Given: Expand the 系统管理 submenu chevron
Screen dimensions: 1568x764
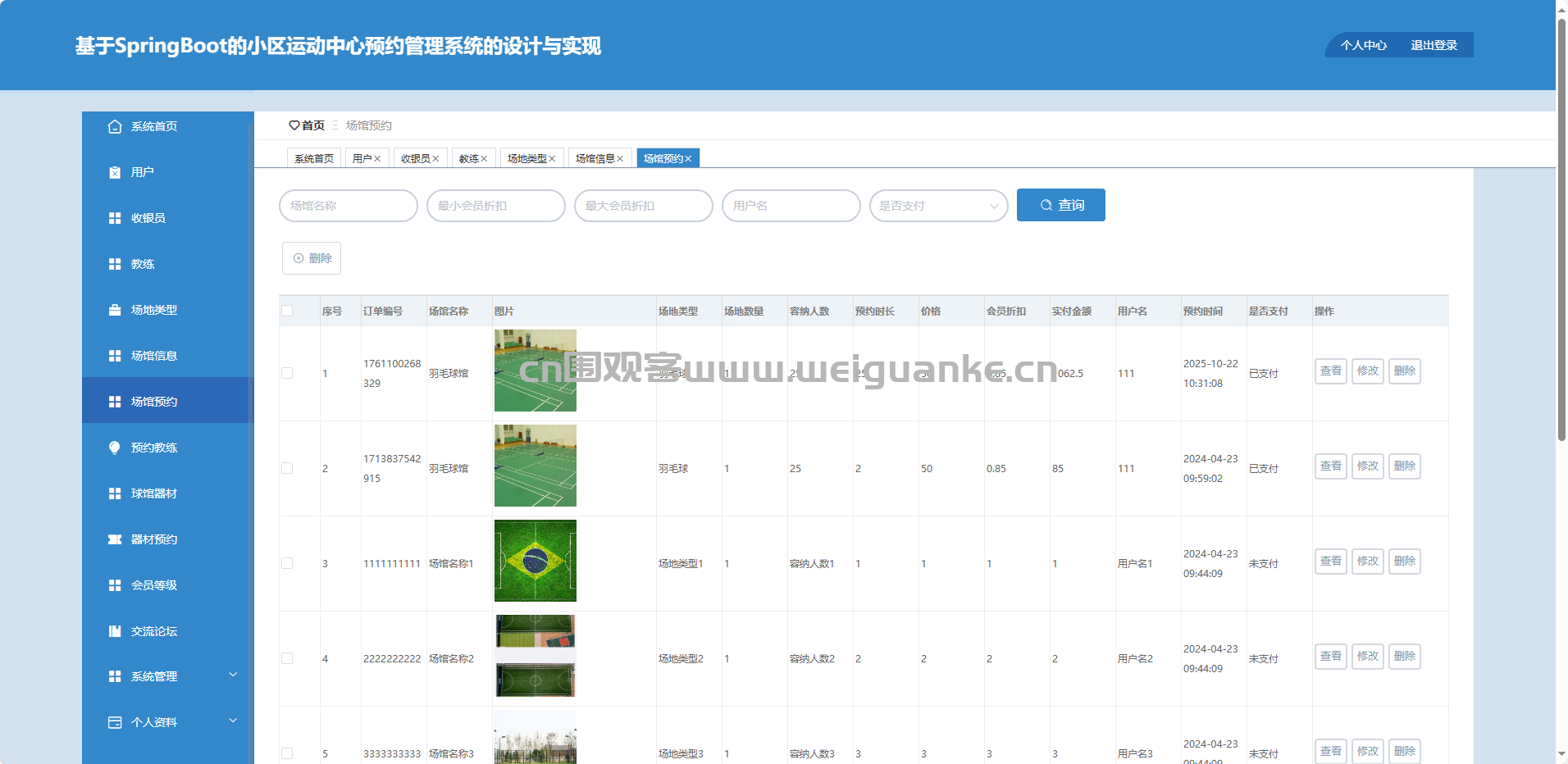Looking at the screenshot, I should point(233,675).
